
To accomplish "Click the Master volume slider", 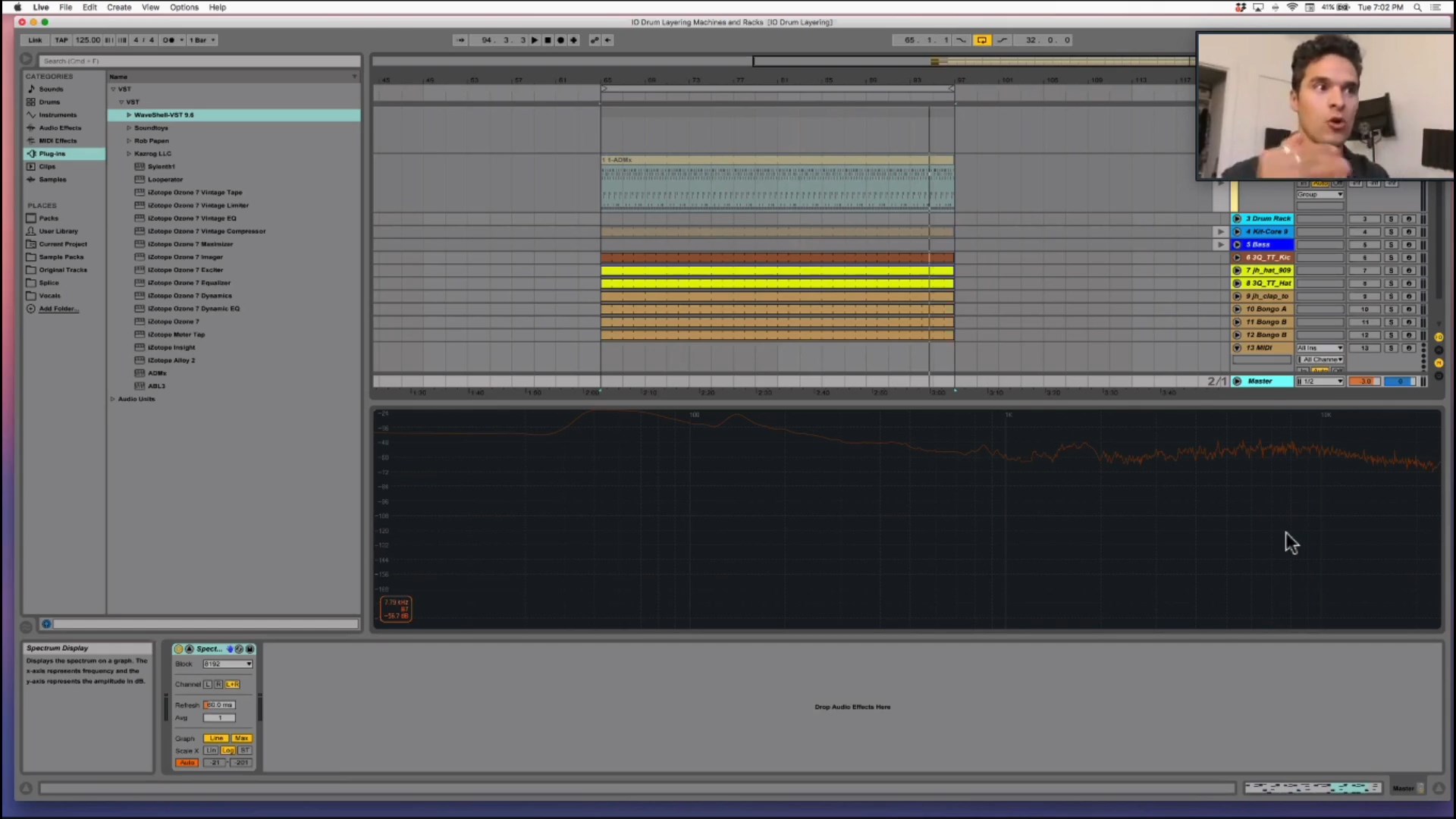I will 1365,381.
